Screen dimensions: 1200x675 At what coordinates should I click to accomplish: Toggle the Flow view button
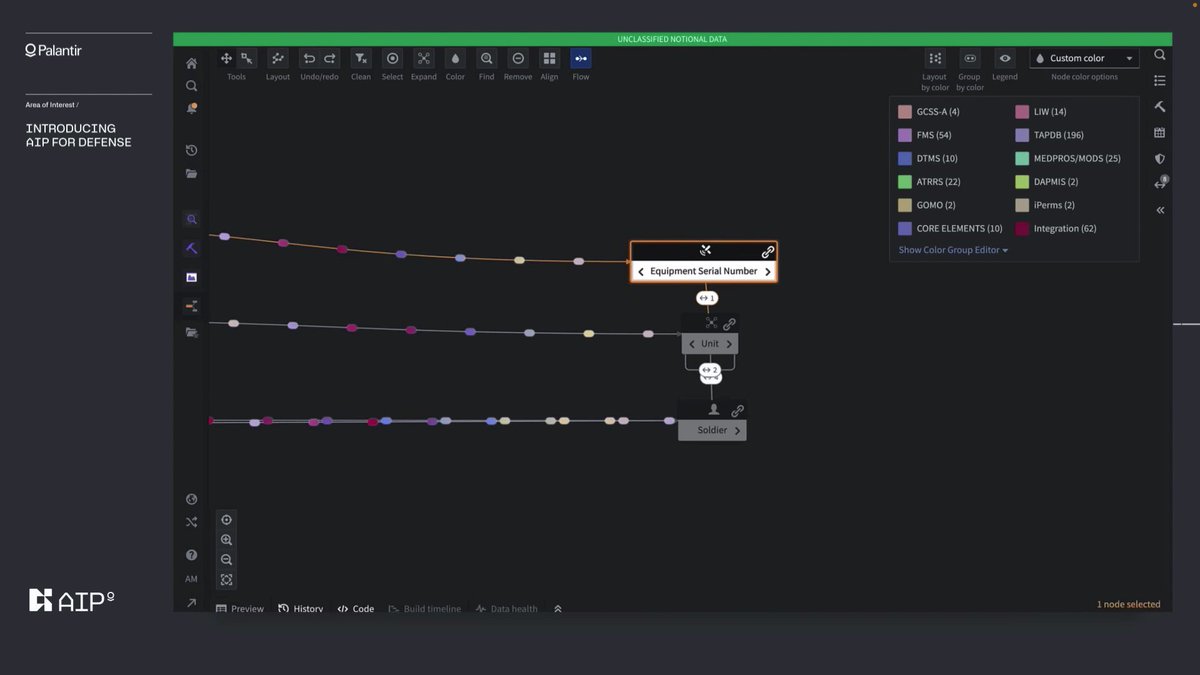coord(581,58)
